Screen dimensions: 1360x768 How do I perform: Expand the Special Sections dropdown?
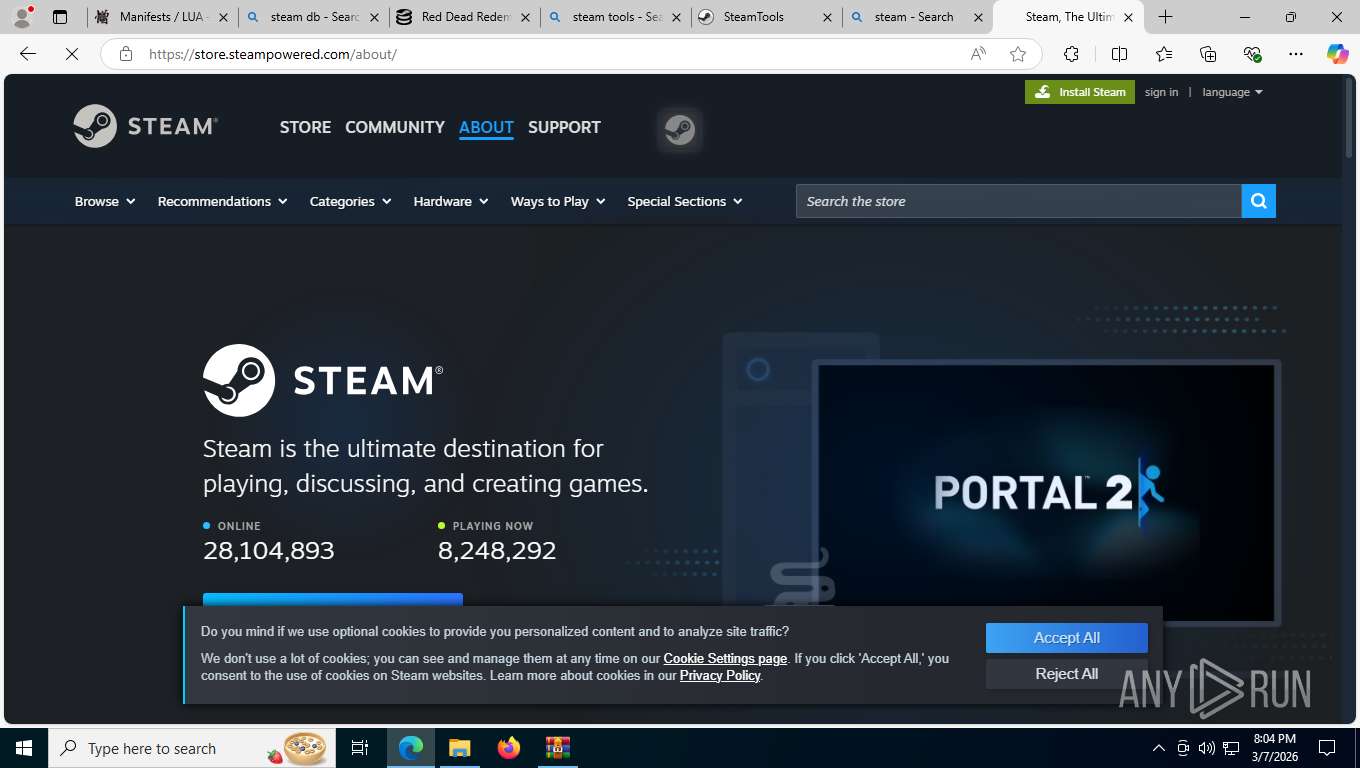pos(685,201)
